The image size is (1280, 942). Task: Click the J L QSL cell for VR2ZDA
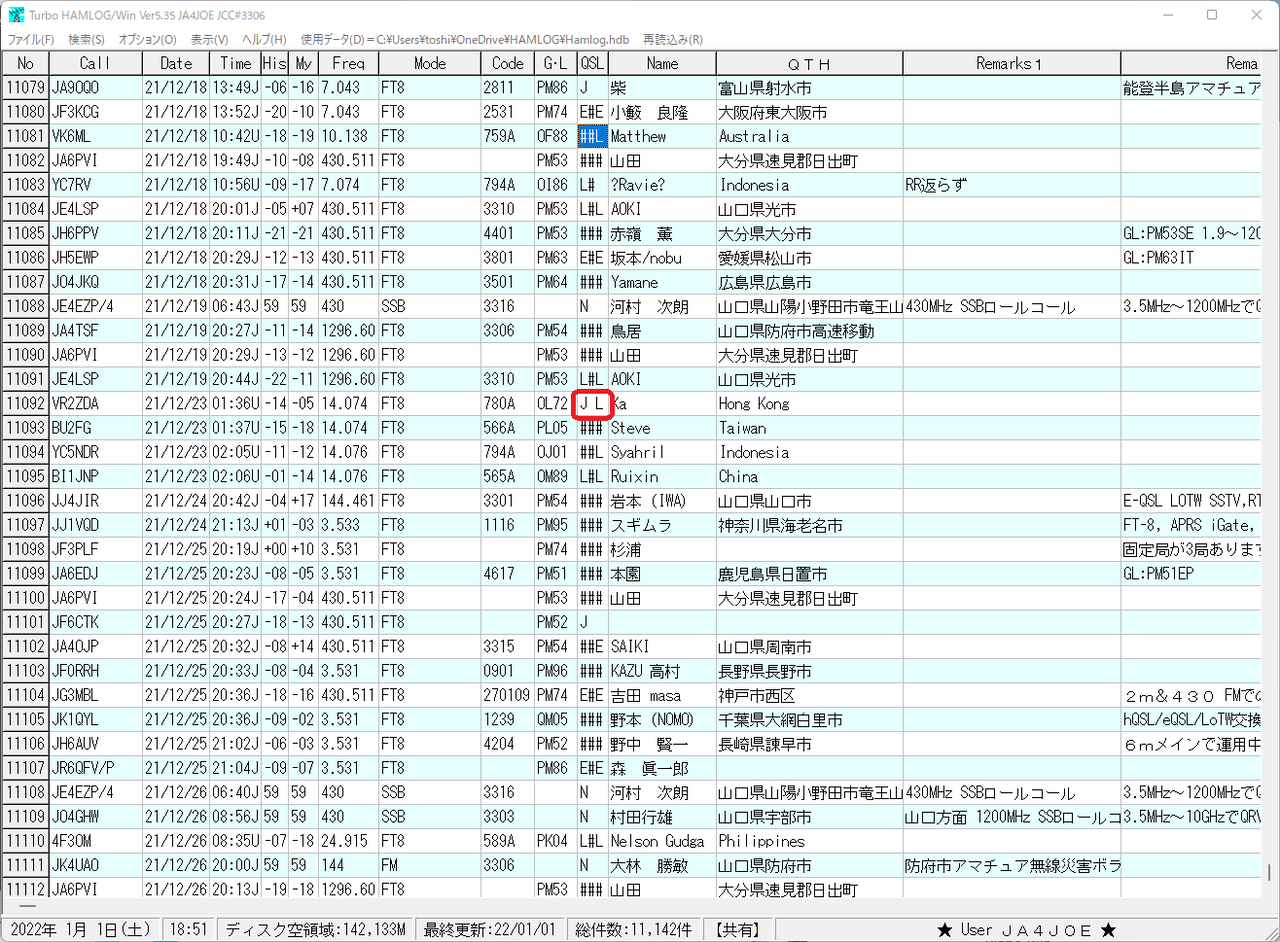click(592, 404)
